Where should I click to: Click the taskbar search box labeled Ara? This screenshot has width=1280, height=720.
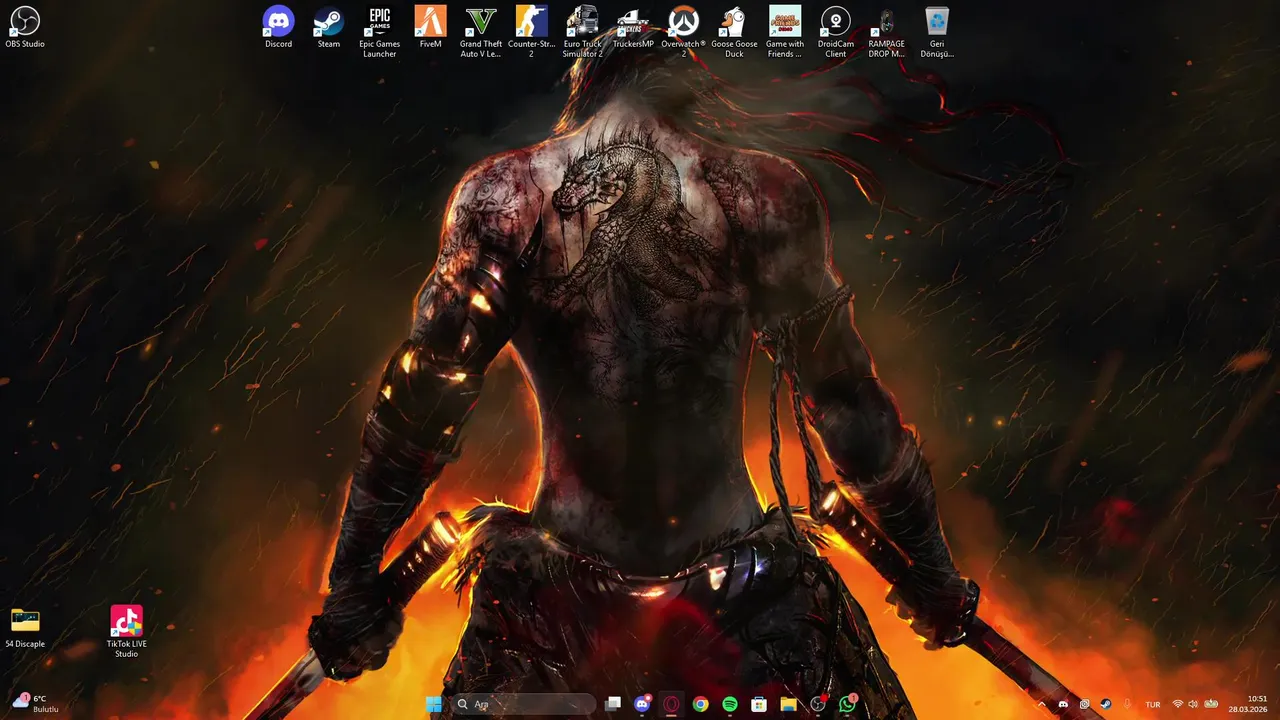(525, 704)
